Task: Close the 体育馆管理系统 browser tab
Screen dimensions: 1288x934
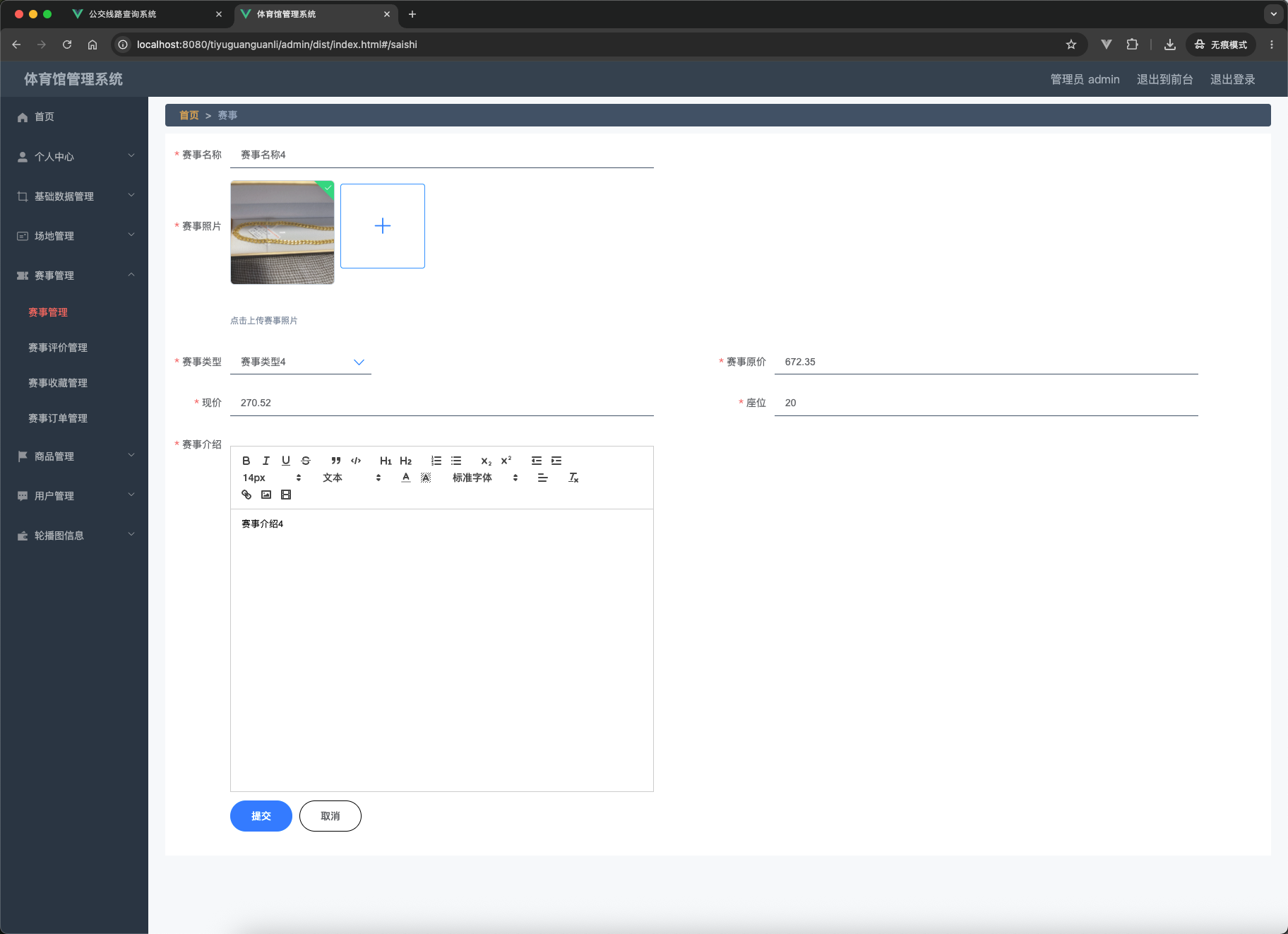Action: point(387,14)
